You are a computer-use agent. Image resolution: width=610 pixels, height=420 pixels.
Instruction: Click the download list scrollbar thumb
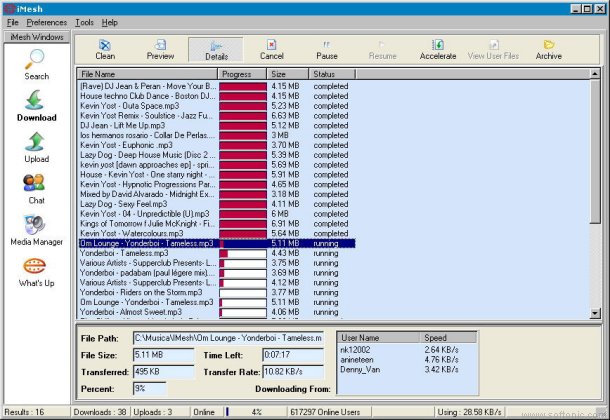(x=595, y=151)
